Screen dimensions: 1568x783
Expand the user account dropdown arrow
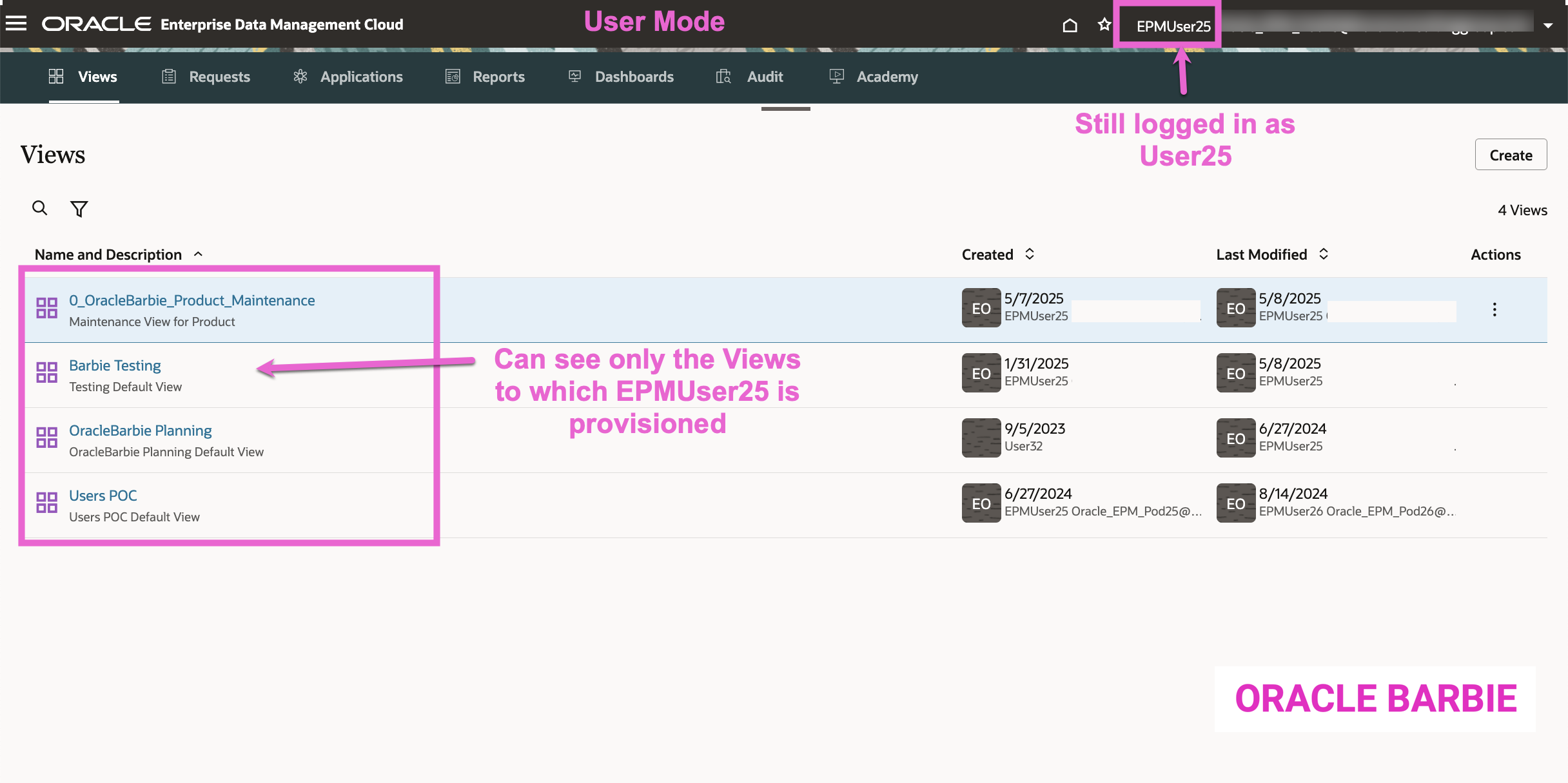point(1547,26)
